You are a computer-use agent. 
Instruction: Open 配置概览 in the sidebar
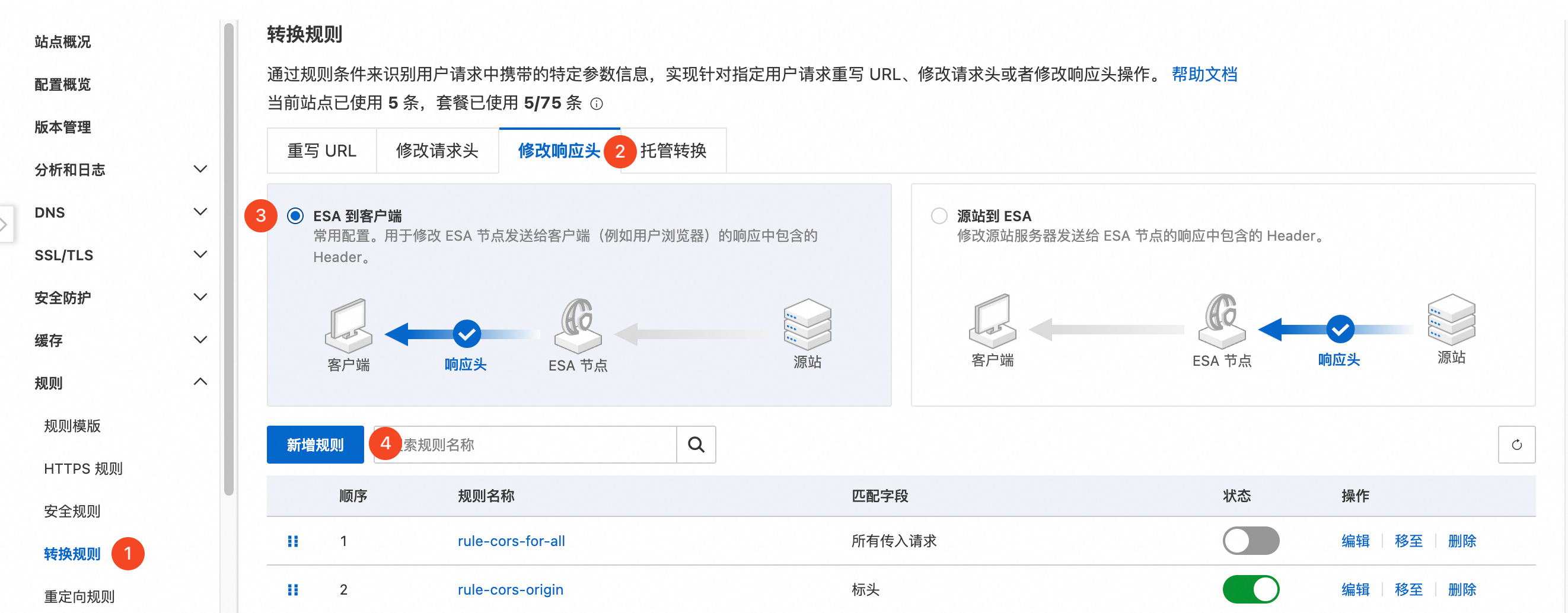point(63,84)
